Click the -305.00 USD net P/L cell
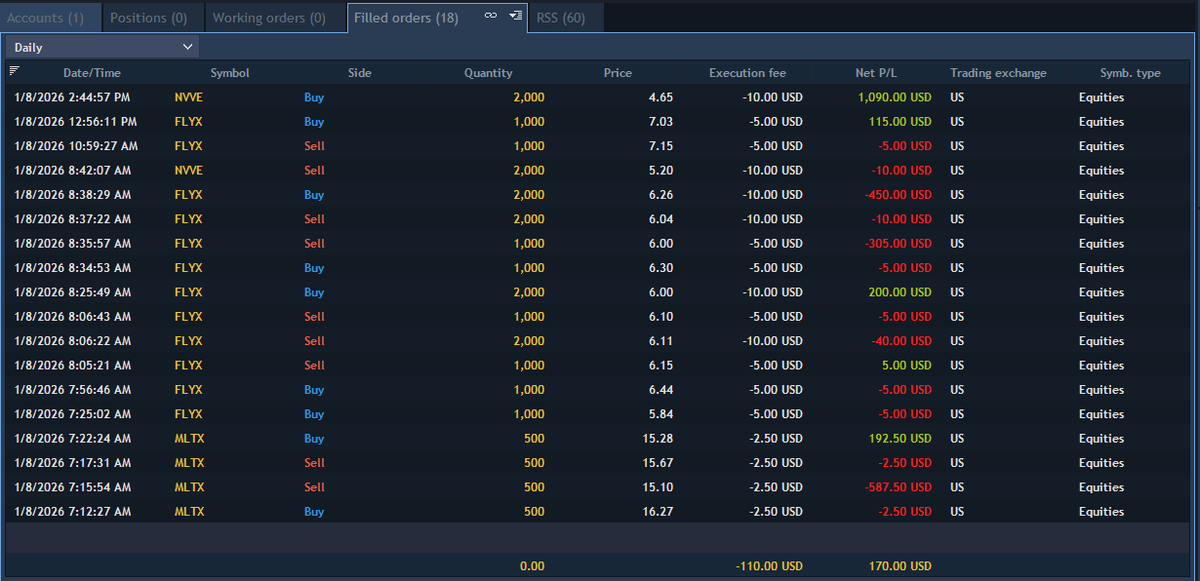 [898, 243]
